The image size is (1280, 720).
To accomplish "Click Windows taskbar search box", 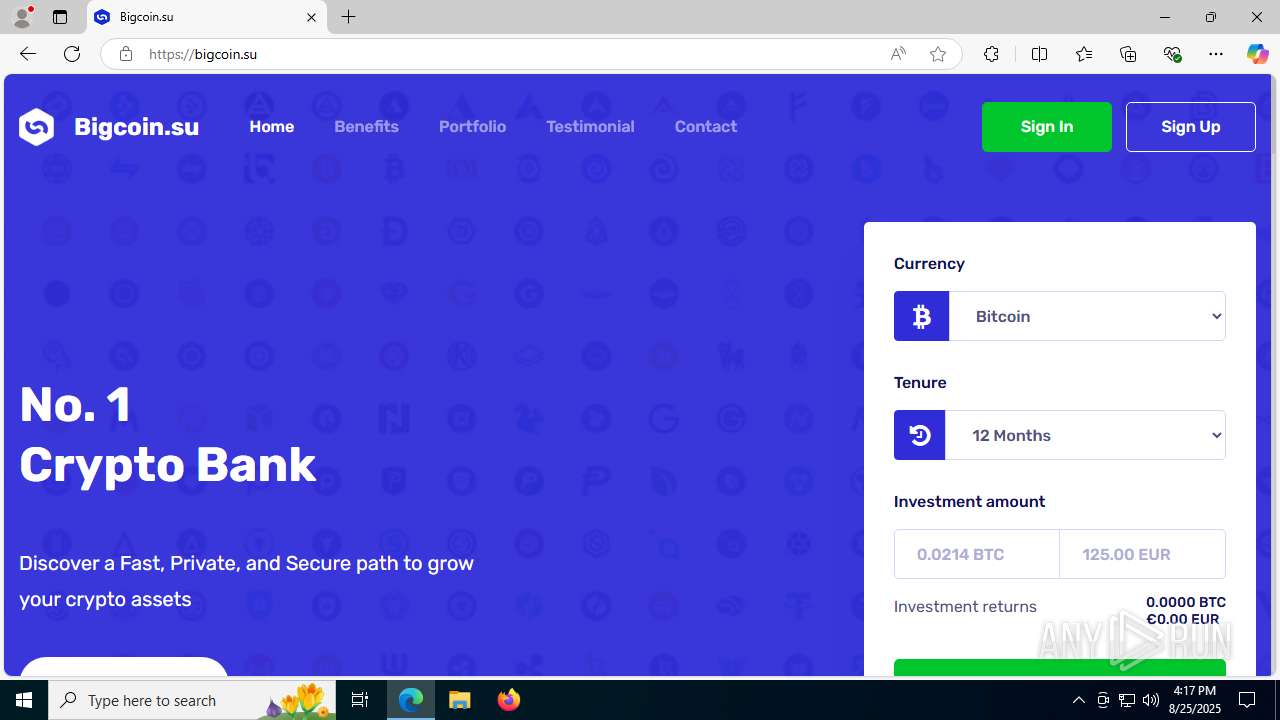I will [x=192, y=700].
